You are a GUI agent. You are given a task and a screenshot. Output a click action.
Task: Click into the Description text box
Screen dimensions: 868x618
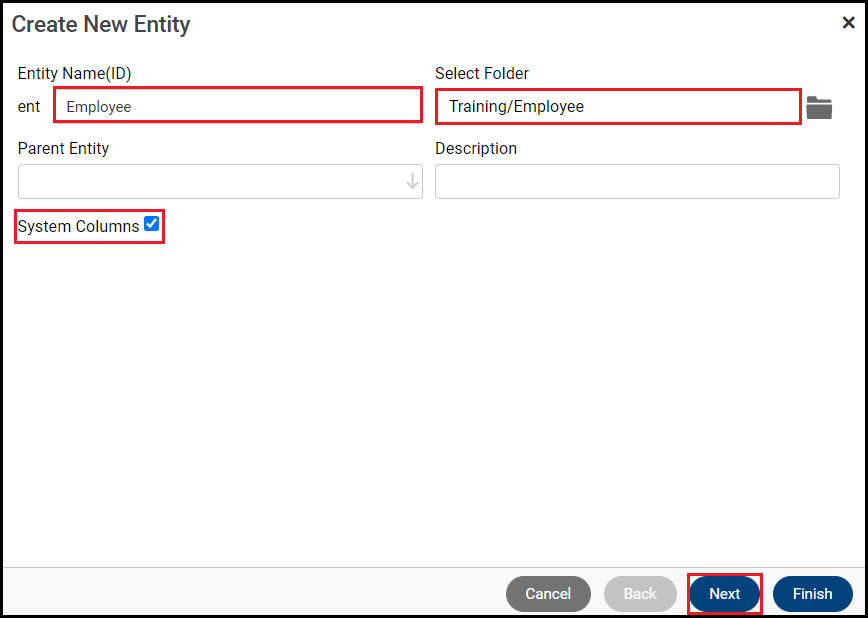click(637, 182)
